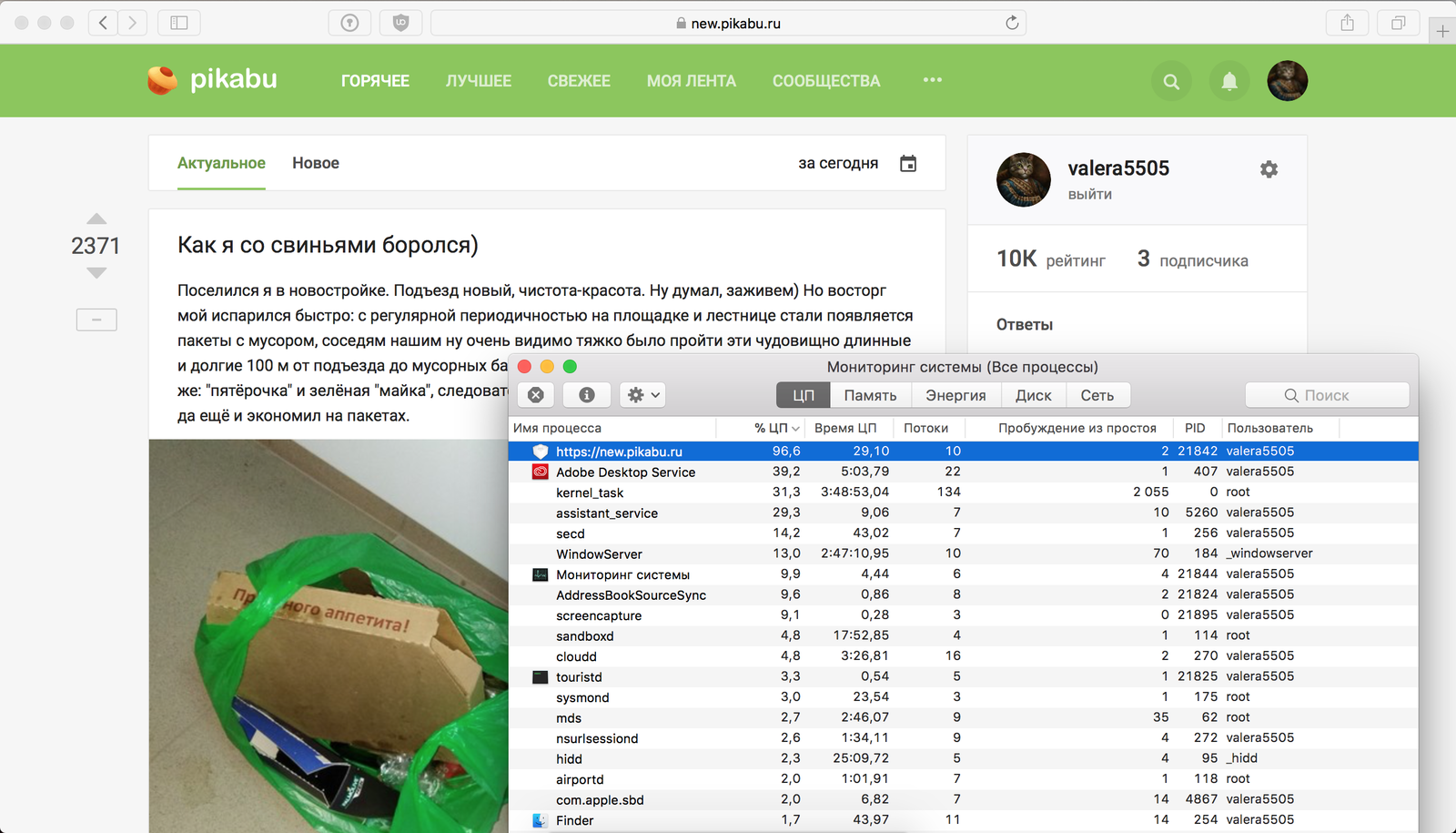Switch to Сеть tab
Viewport: 1456px width, 833px height.
[1097, 395]
